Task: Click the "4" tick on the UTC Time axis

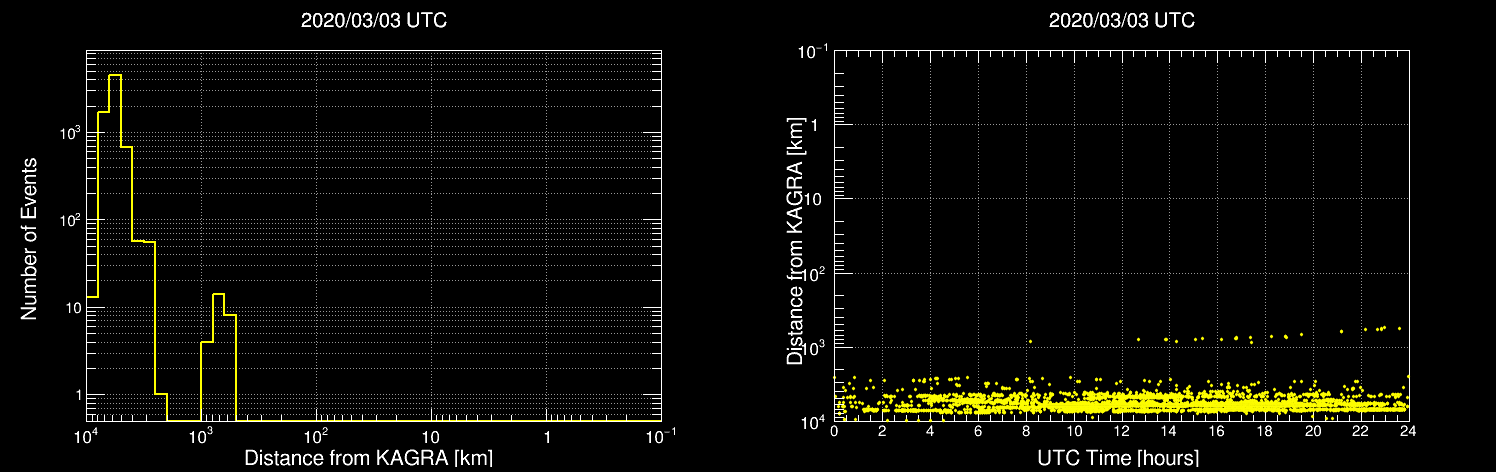Action: pyautogui.click(x=930, y=431)
